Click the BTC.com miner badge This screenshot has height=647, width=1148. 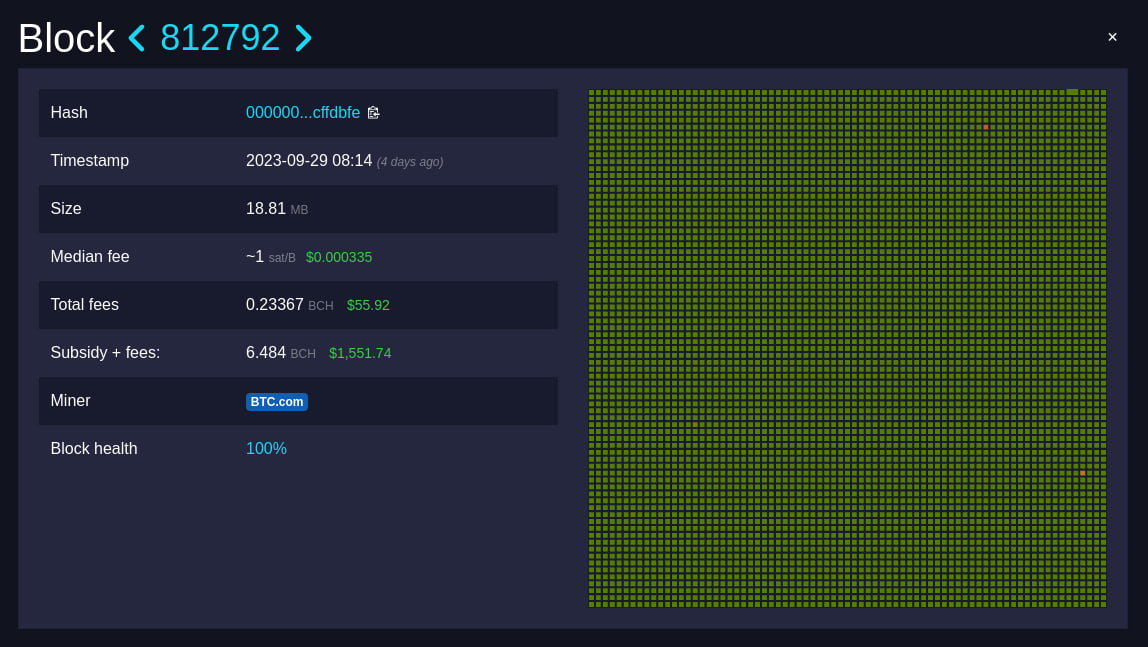pos(277,402)
